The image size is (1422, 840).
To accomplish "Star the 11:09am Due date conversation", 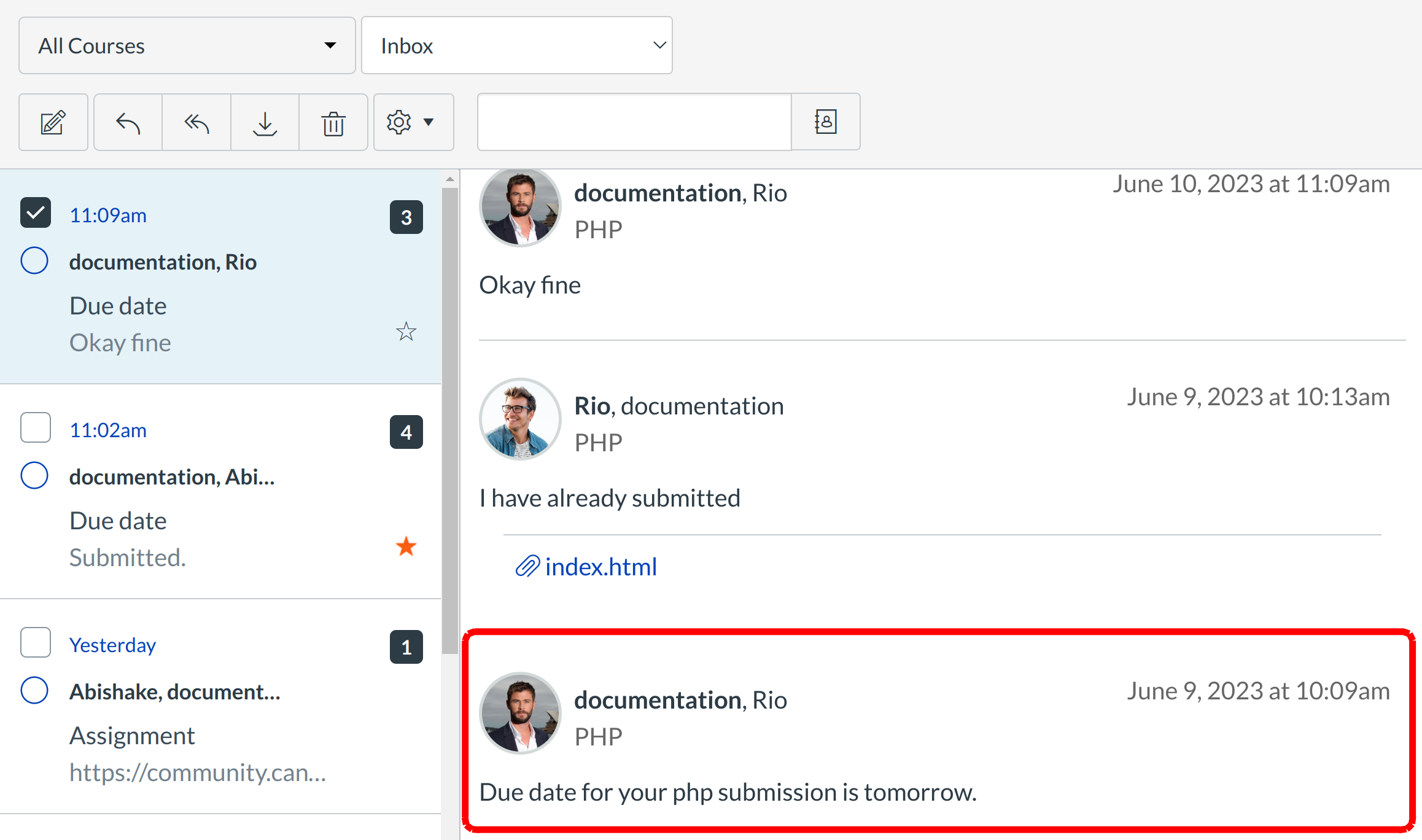I will (x=406, y=332).
